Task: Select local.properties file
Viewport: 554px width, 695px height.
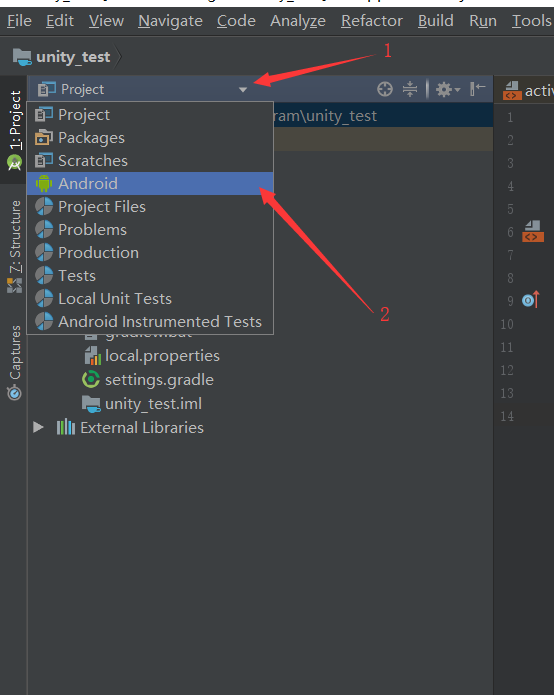Action: [x=162, y=356]
